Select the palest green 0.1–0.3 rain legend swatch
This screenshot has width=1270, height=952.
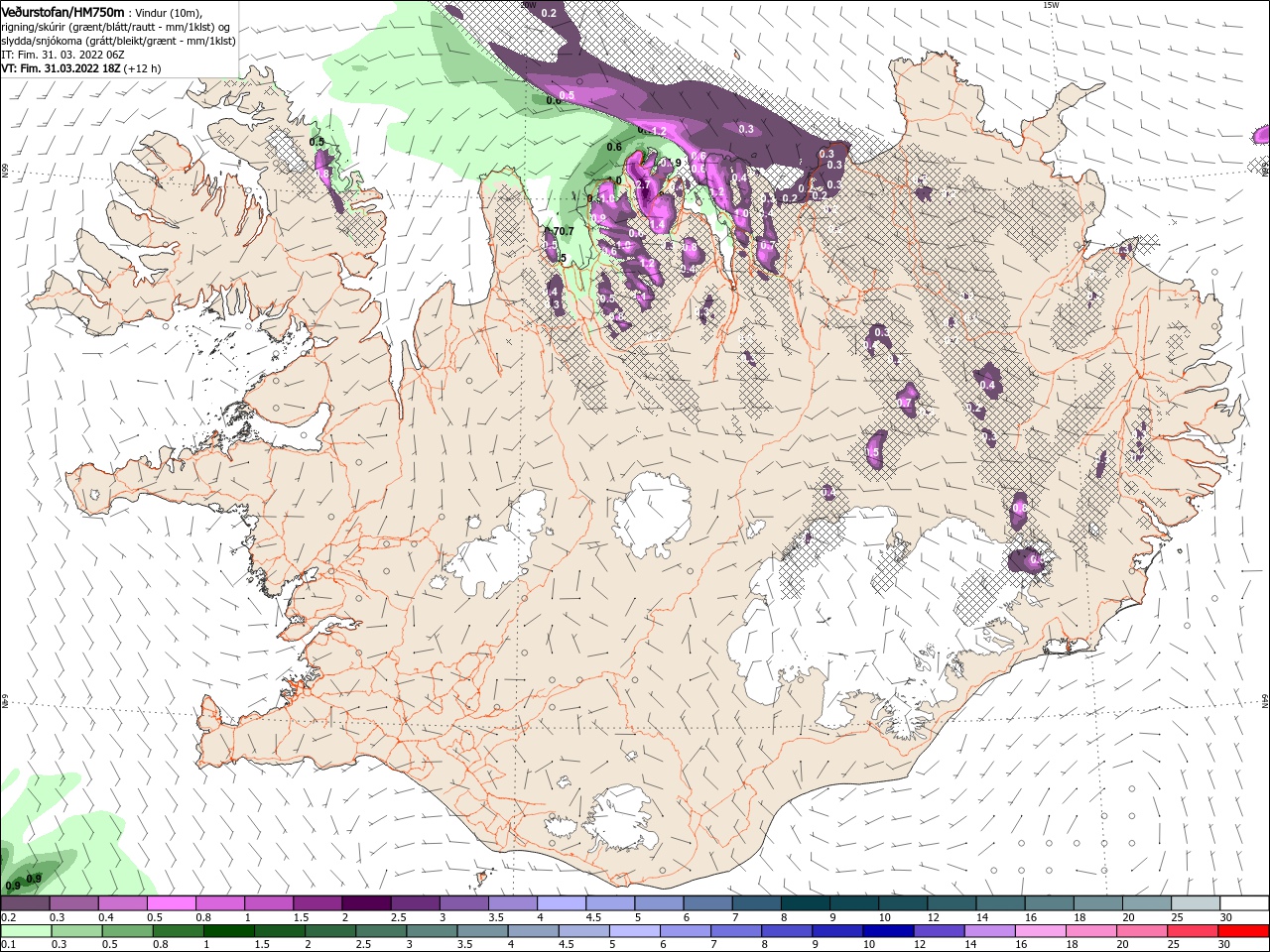click(x=26, y=931)
